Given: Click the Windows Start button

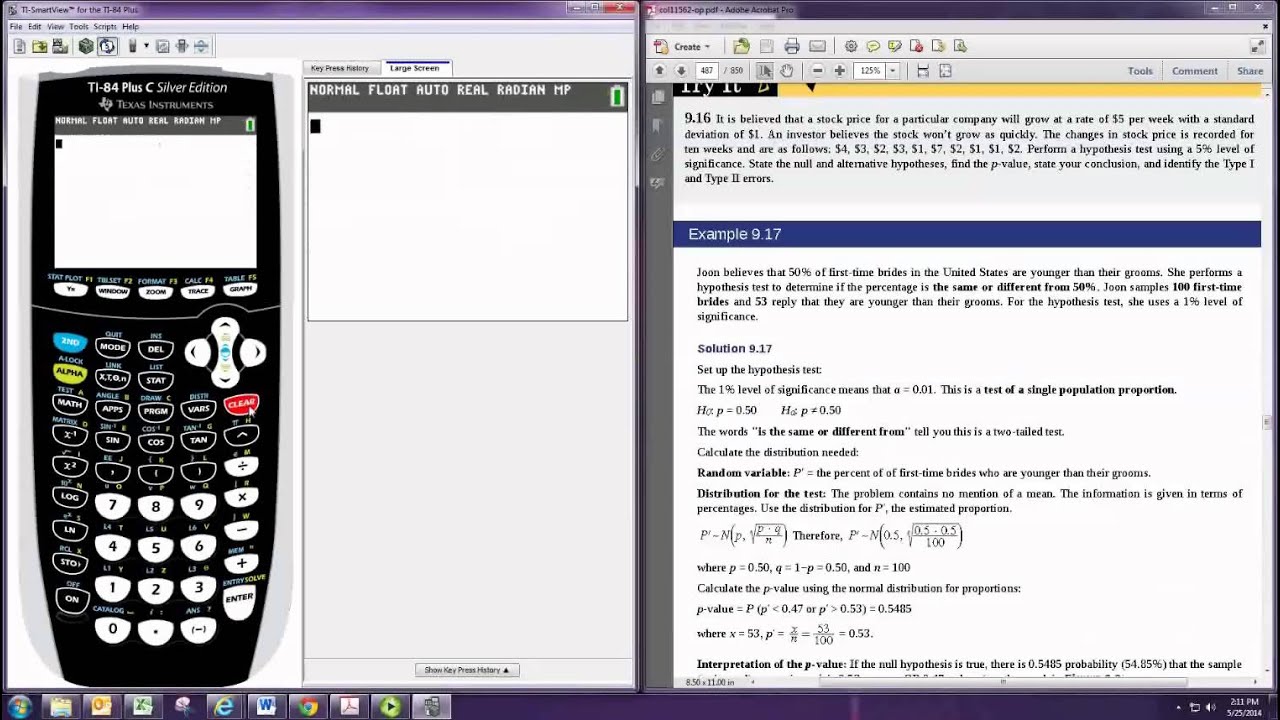Looking at the screenshot, I should [20, 707].
